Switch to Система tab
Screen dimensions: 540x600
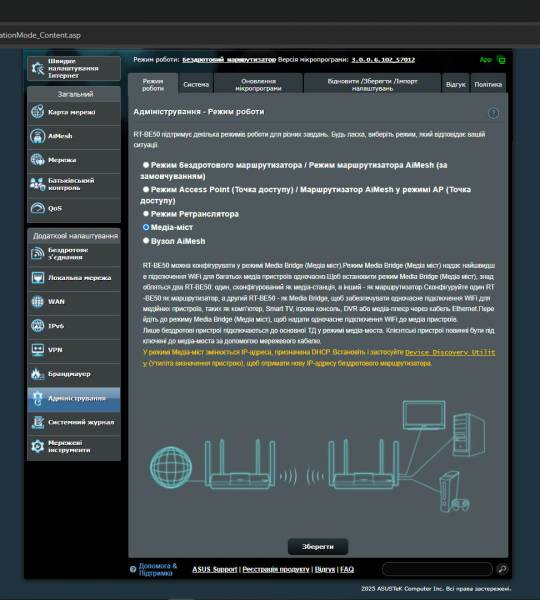click(x=196, y=85)
